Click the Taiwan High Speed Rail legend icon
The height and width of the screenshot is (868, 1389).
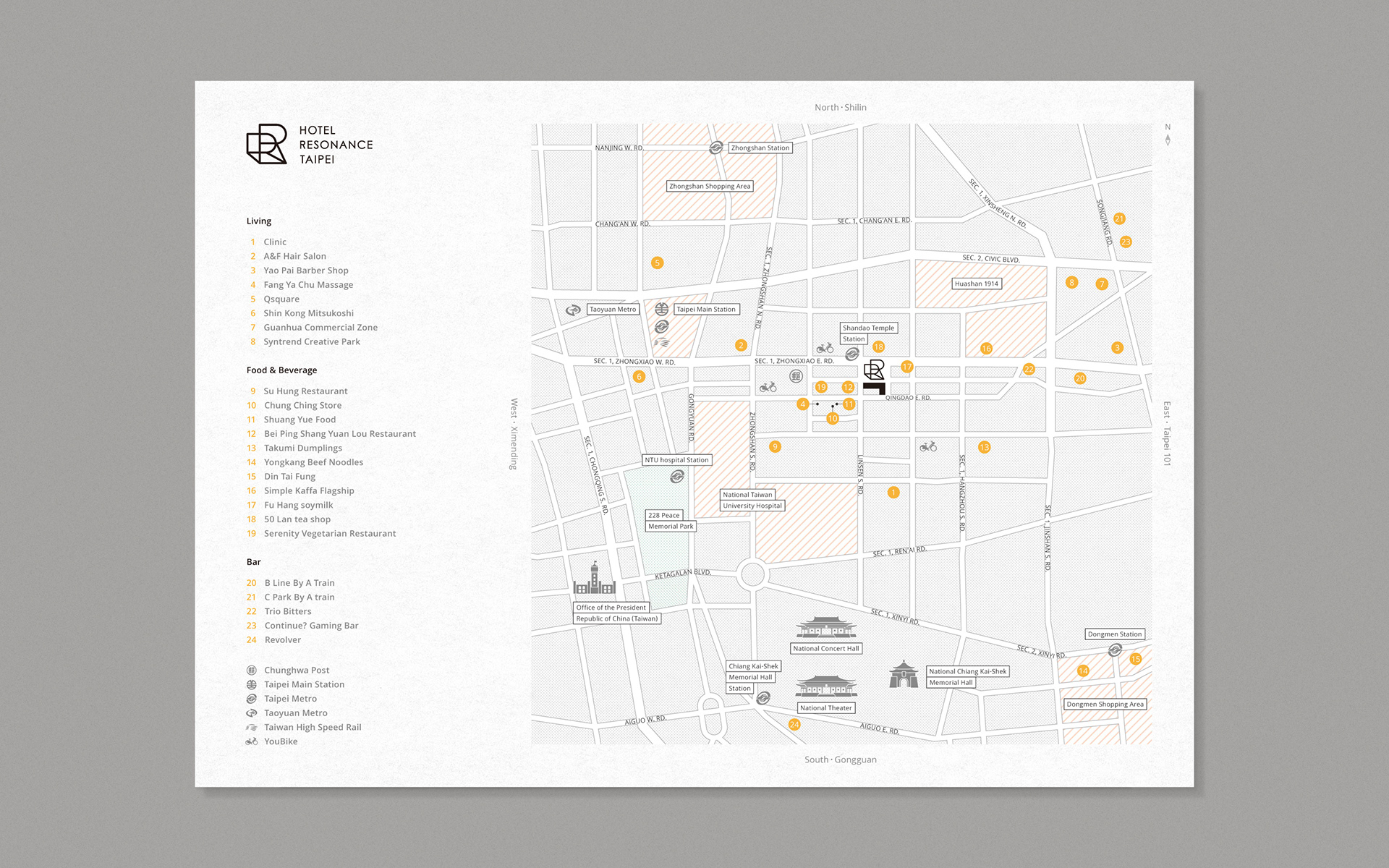pyautogui.click(x=251, y=727)
